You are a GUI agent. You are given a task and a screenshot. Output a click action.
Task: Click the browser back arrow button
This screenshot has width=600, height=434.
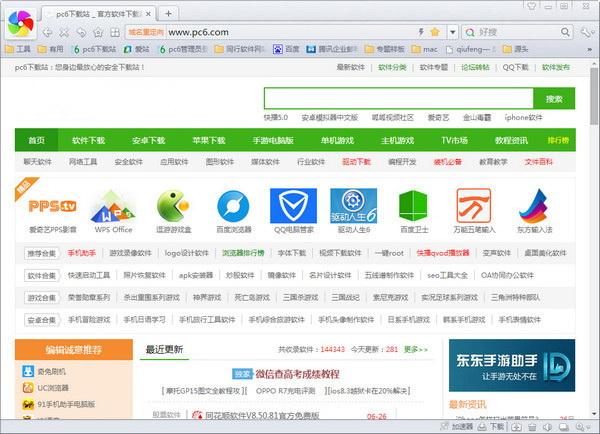coord(47,33)
